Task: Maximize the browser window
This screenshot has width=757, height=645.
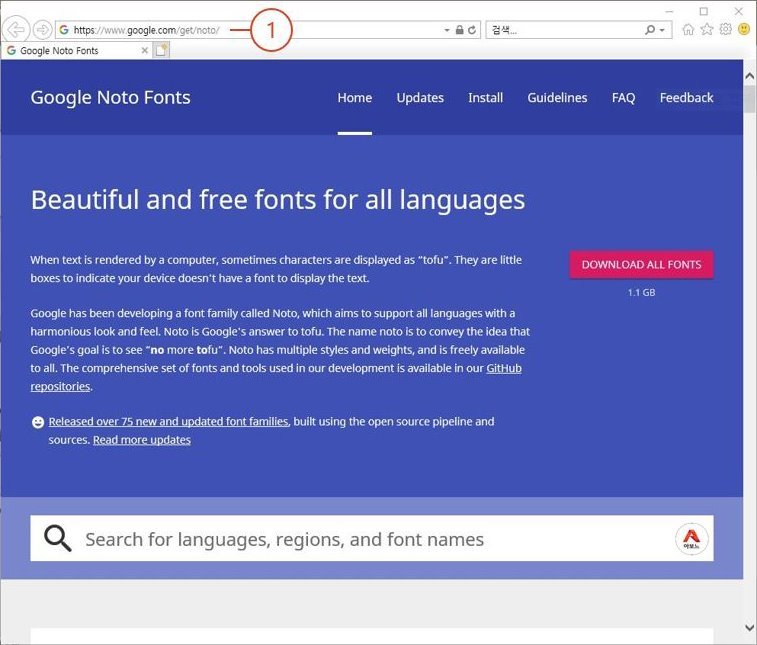Action: (x=704, y=11)
